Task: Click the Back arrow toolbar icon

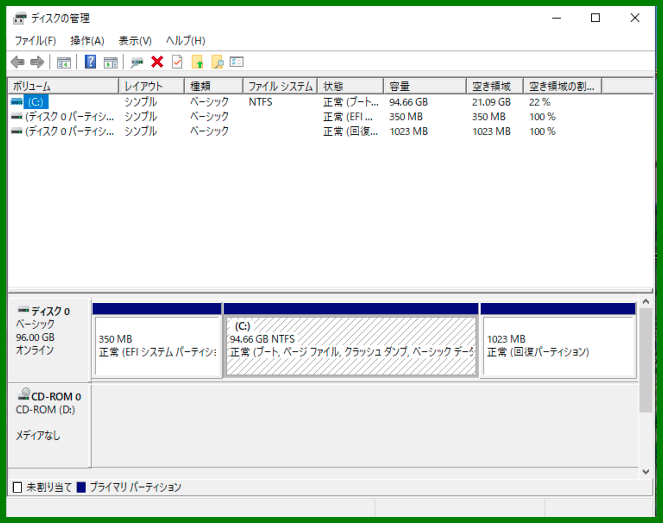Action: [17, 62]
